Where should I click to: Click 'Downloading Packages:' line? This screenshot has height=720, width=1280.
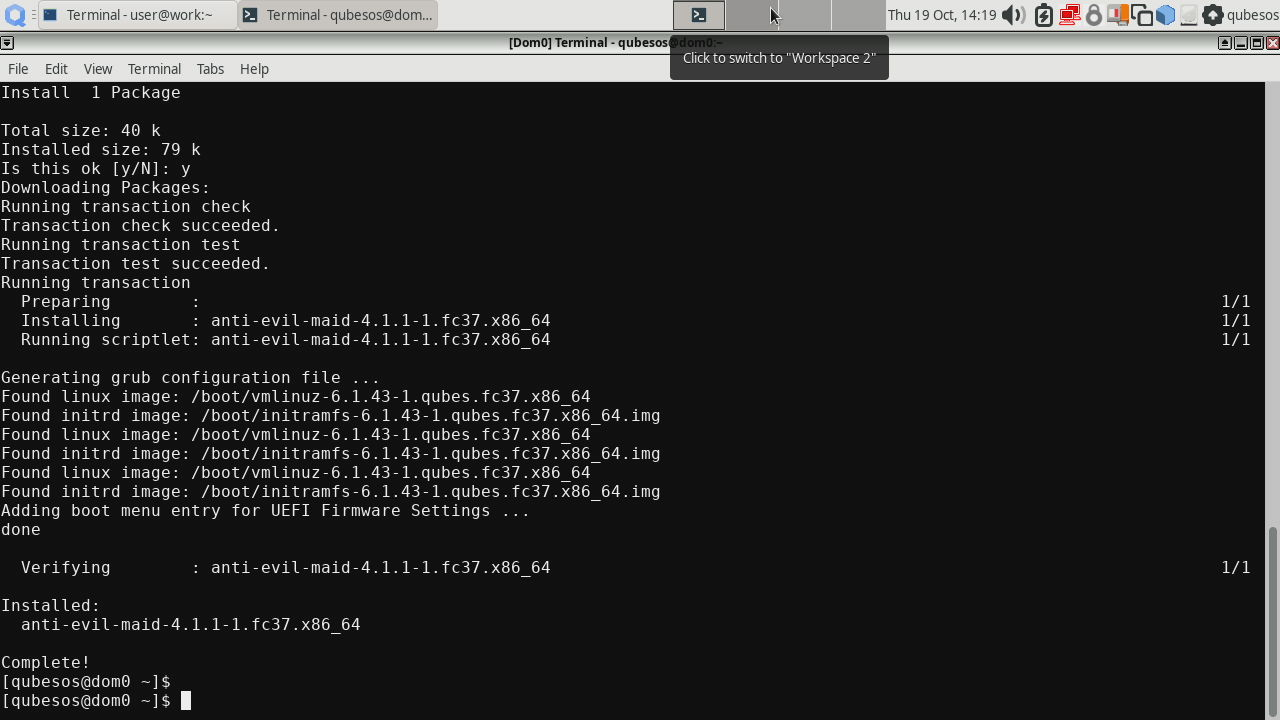point(106,188)
